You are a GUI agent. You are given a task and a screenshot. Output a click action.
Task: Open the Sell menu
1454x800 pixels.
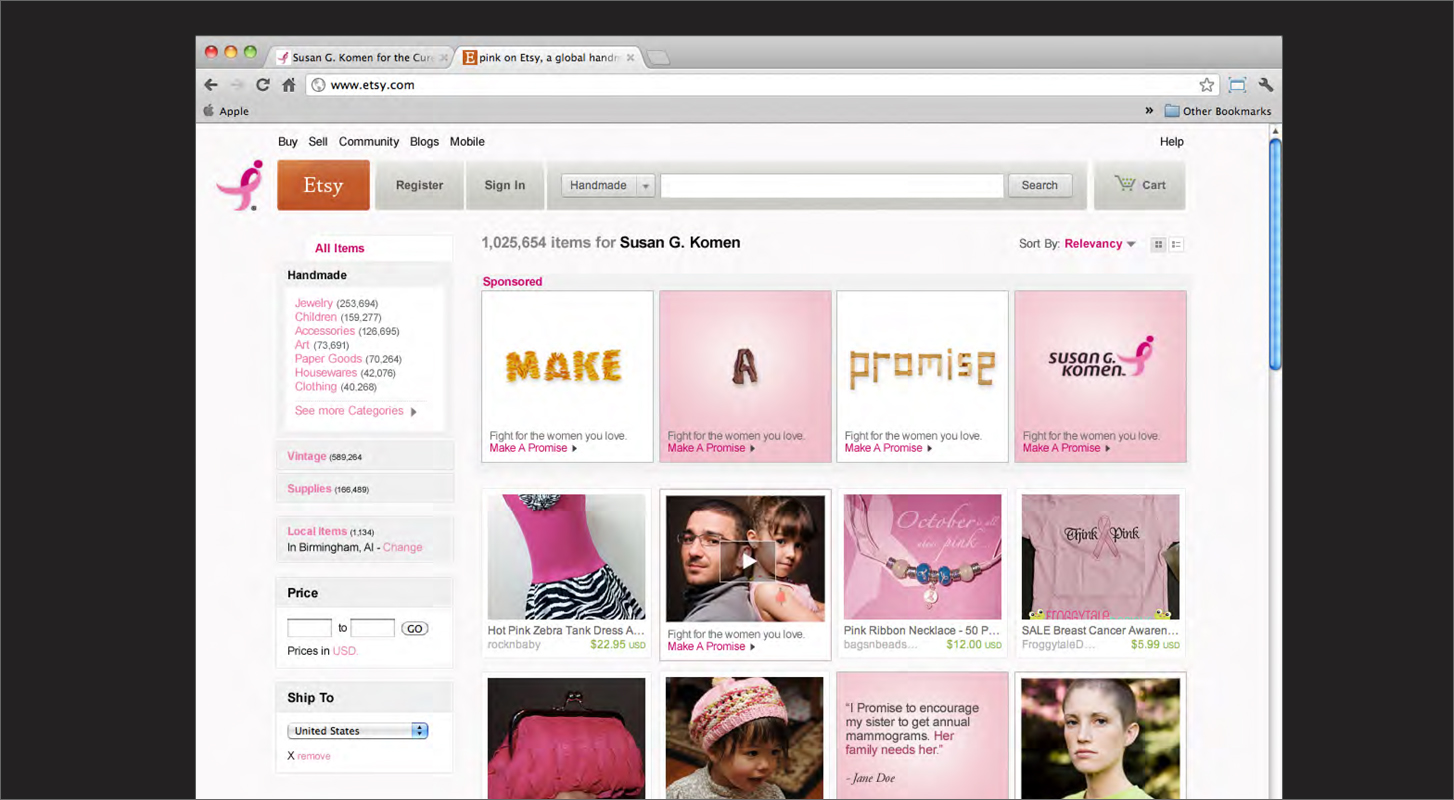click(318, 142)
